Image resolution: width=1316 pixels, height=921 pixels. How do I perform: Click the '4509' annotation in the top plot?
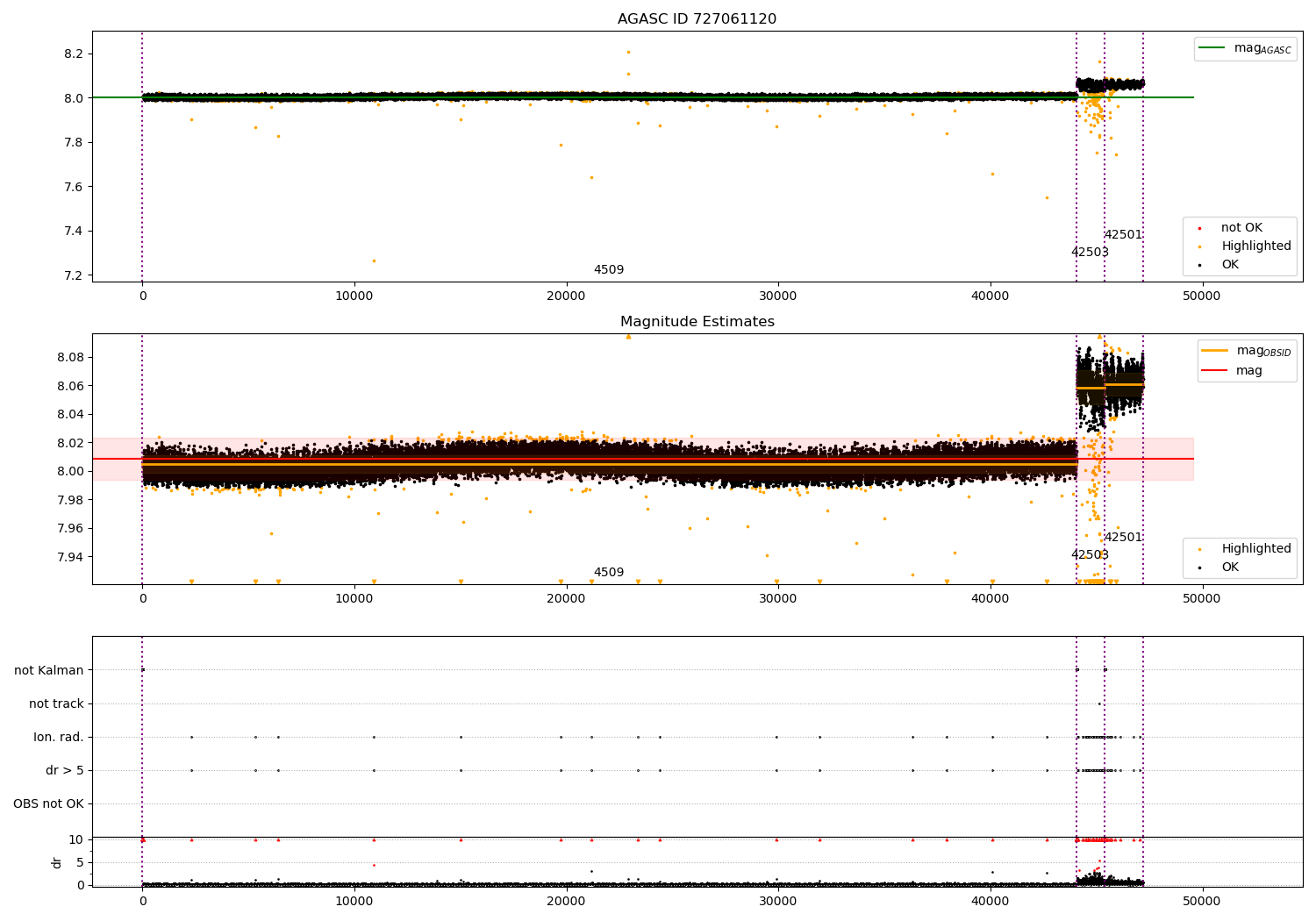(609, 270)
